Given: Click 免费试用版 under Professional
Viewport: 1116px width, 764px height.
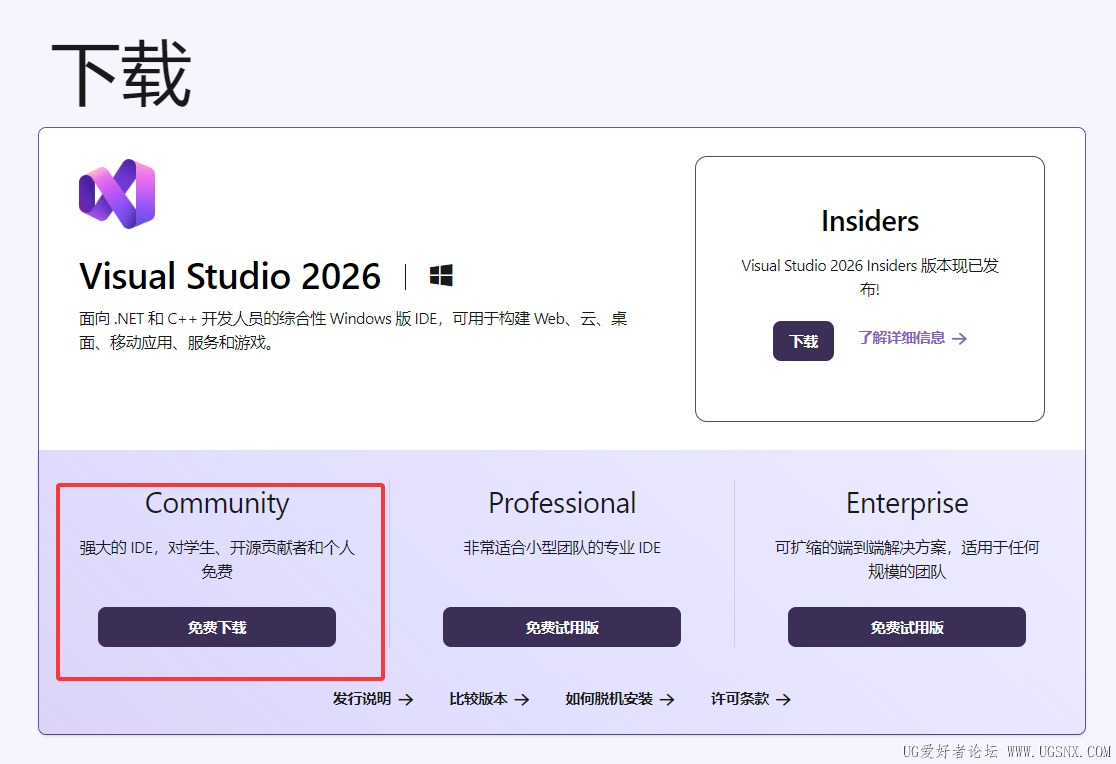Looking at the screenshot, I should coord(562,627).
